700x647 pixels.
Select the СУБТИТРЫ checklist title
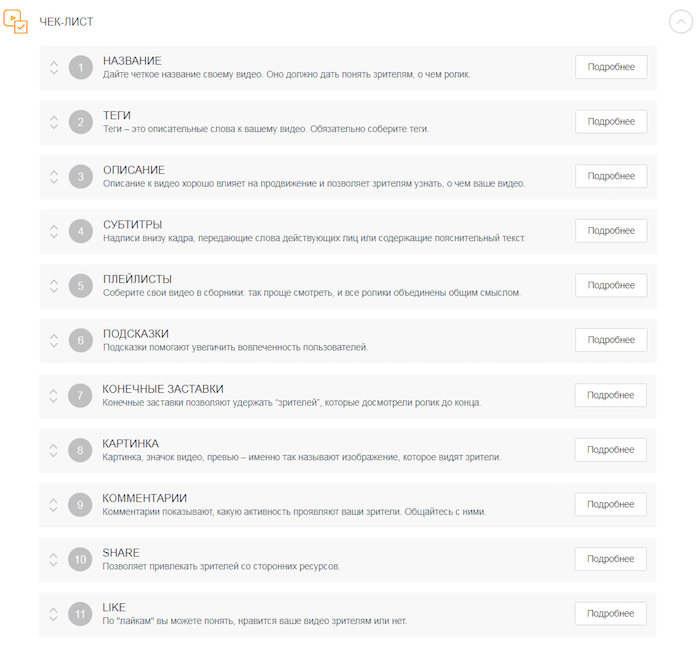[132, 225]
